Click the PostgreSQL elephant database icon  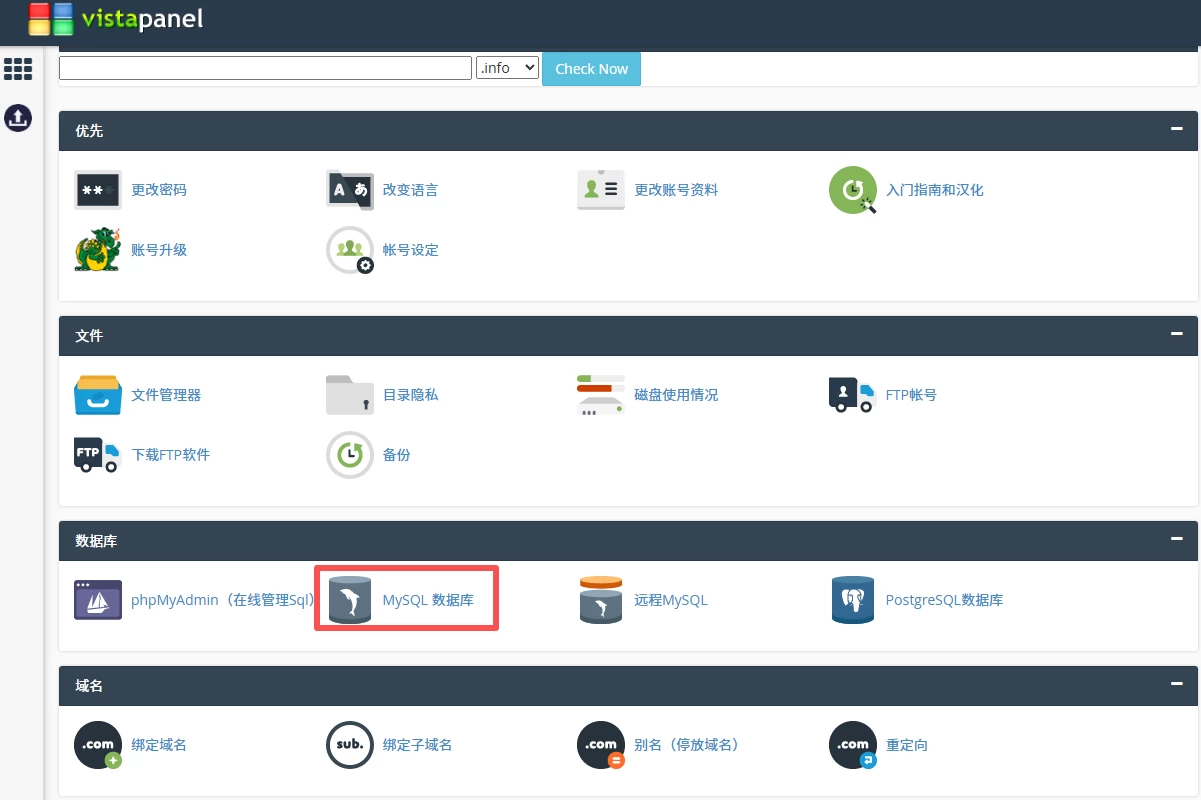852,600
